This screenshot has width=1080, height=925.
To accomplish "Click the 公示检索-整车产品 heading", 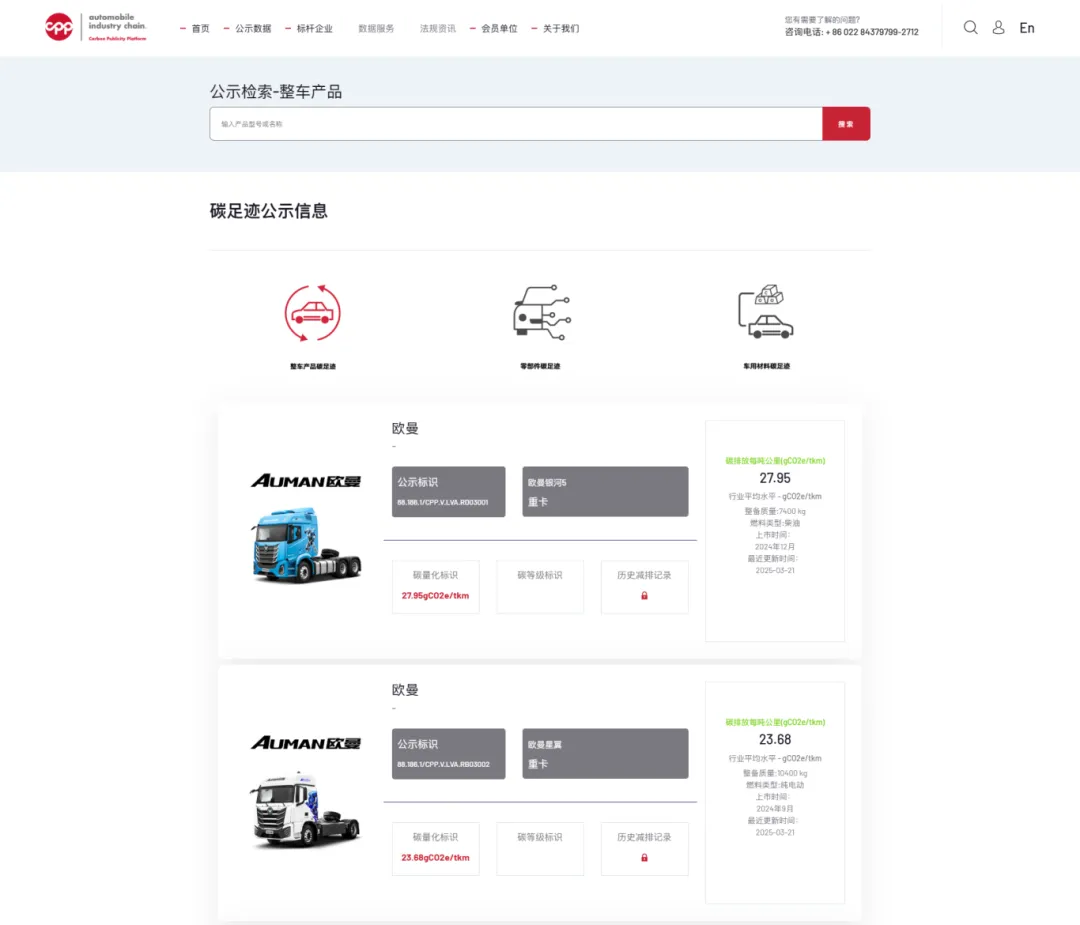I will click(276, 92).
